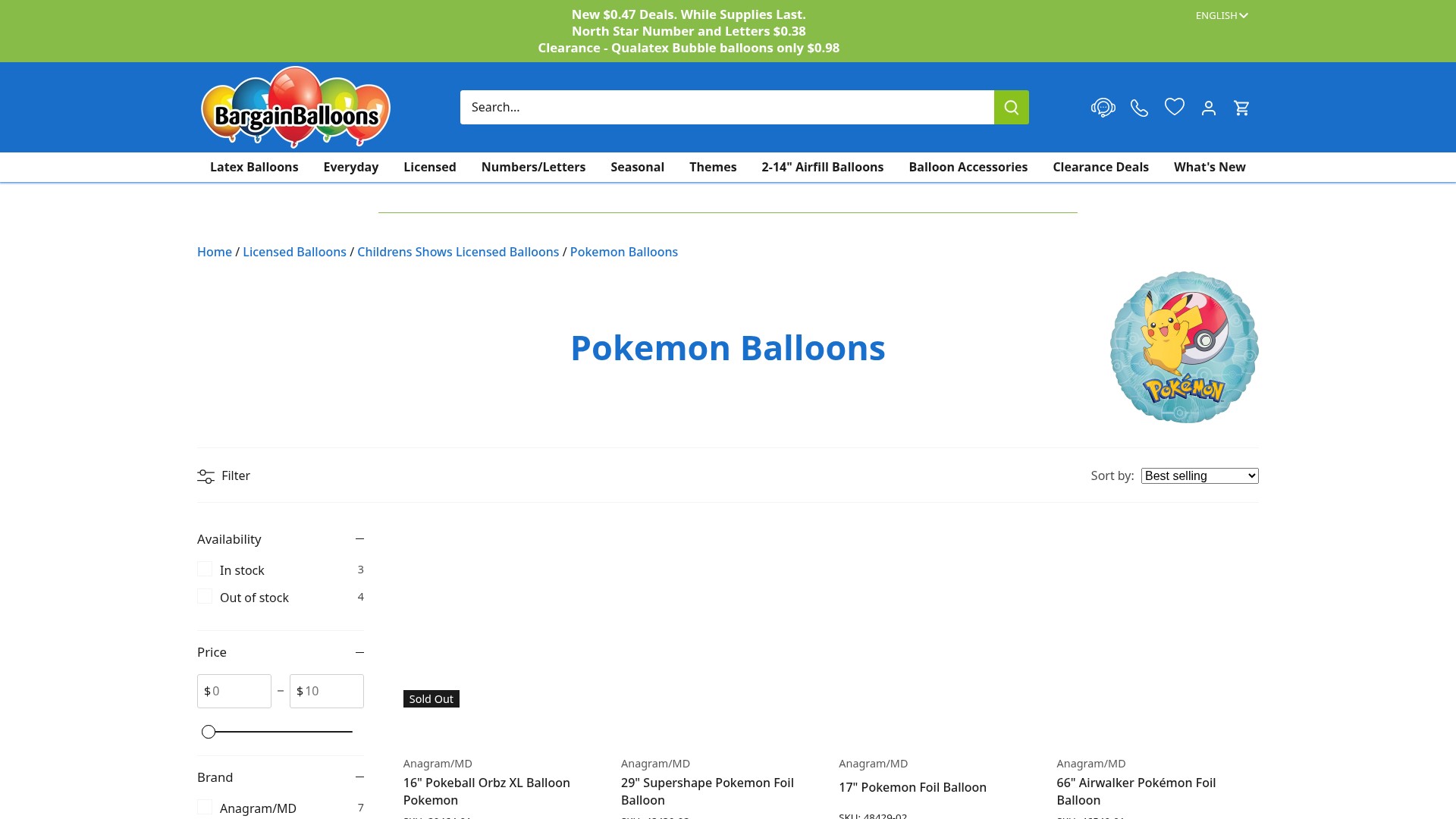Screen dimensions: 1456x819
Task: Open 29" Supershape Pokemon Foil Balloon product
Action: 708,791
